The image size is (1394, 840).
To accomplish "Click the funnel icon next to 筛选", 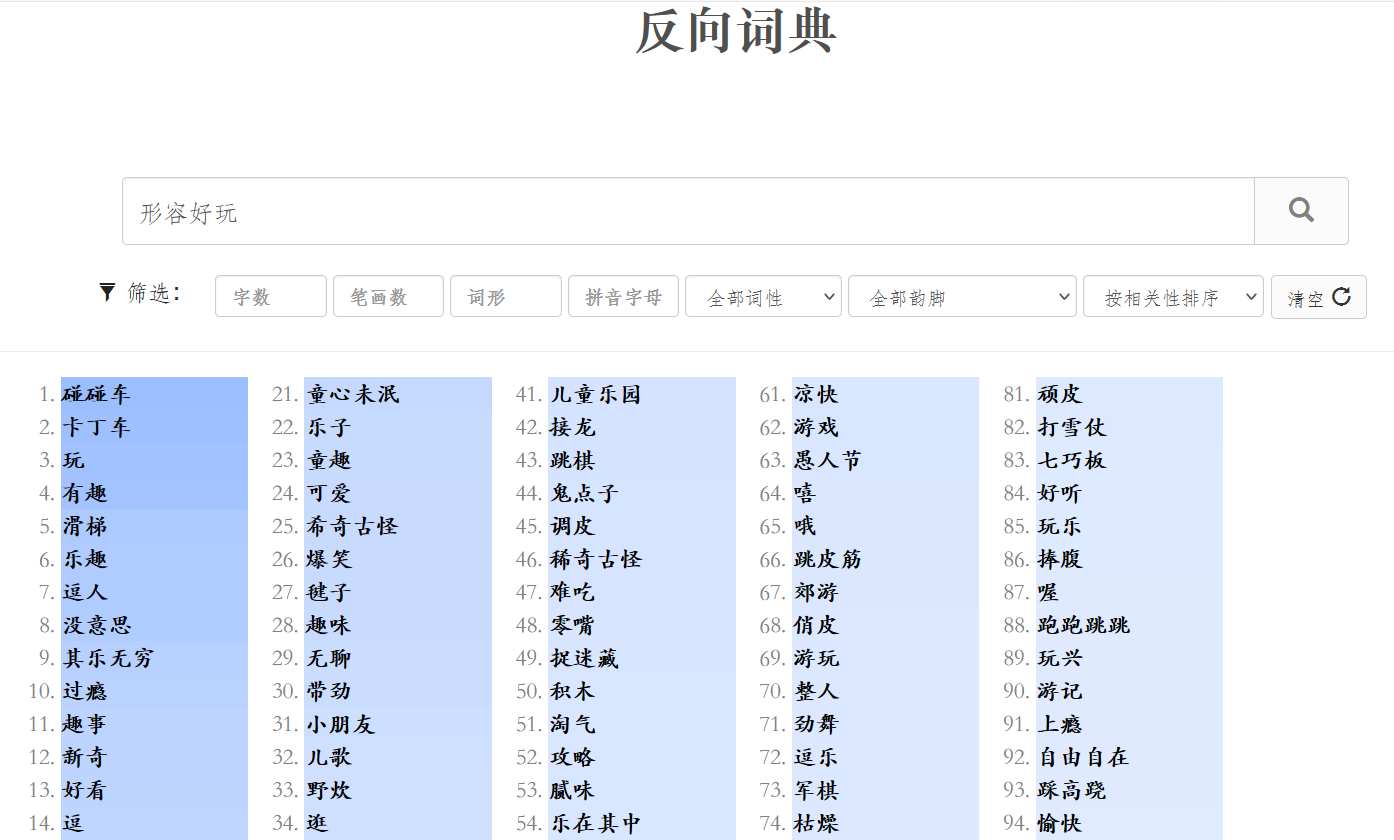I will click(x=107, y=292).
